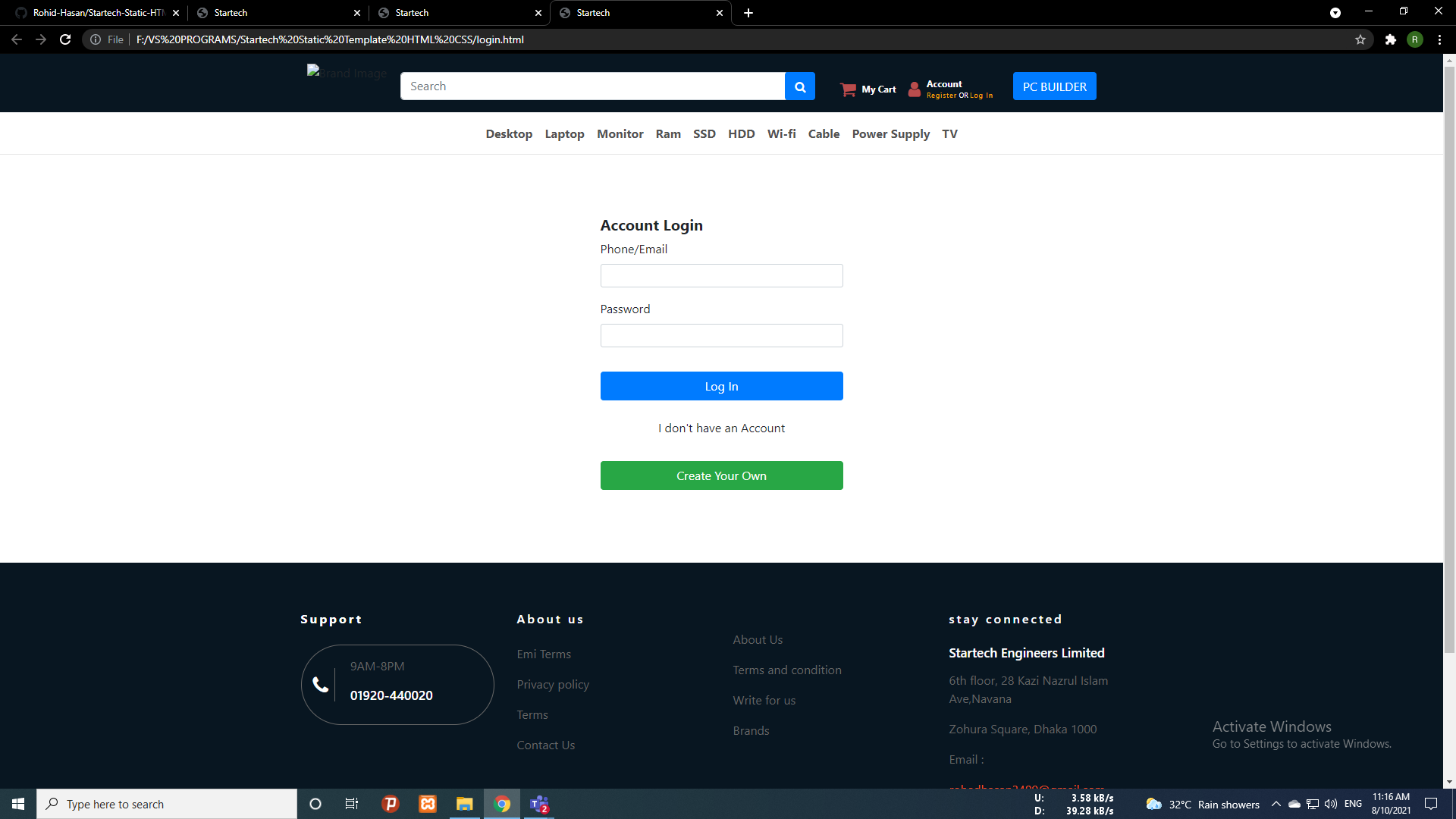Click the Startech brand image placeholder
The height and width of the screenshot is (819, 1456).
(x=347, y=73)
